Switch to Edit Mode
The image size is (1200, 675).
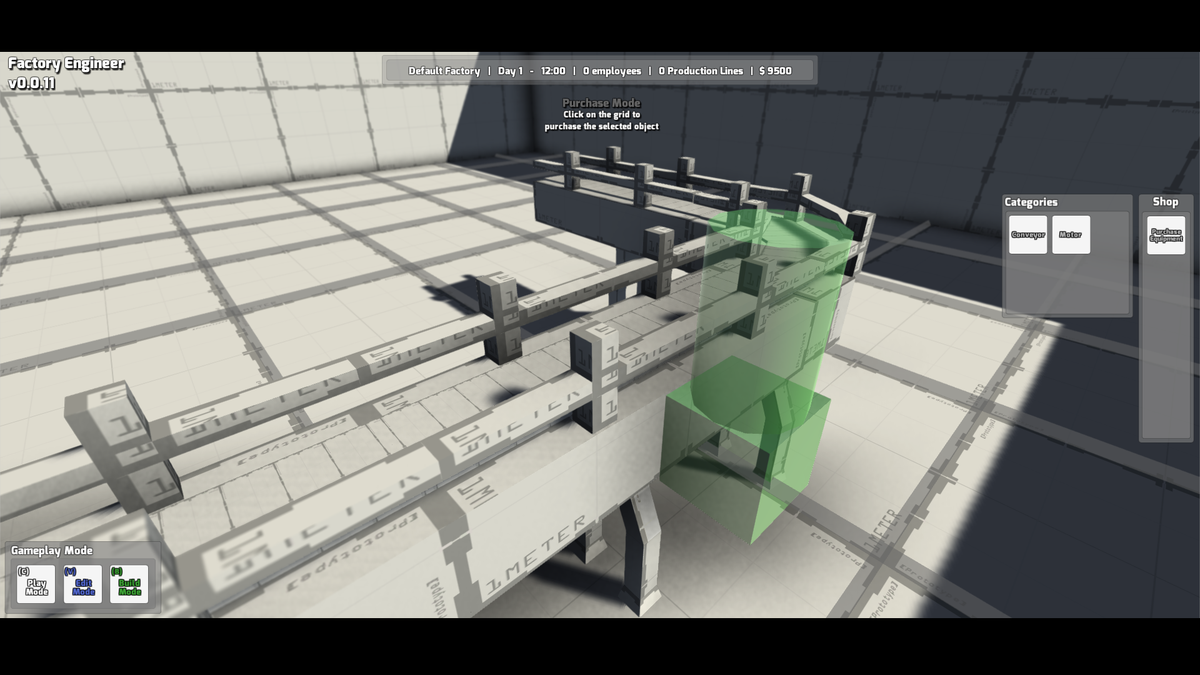(83, 584)
